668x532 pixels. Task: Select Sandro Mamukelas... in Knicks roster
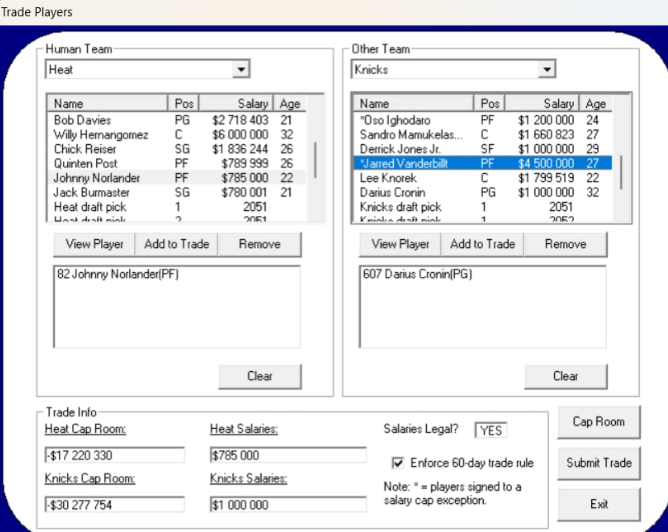(483, 135)
